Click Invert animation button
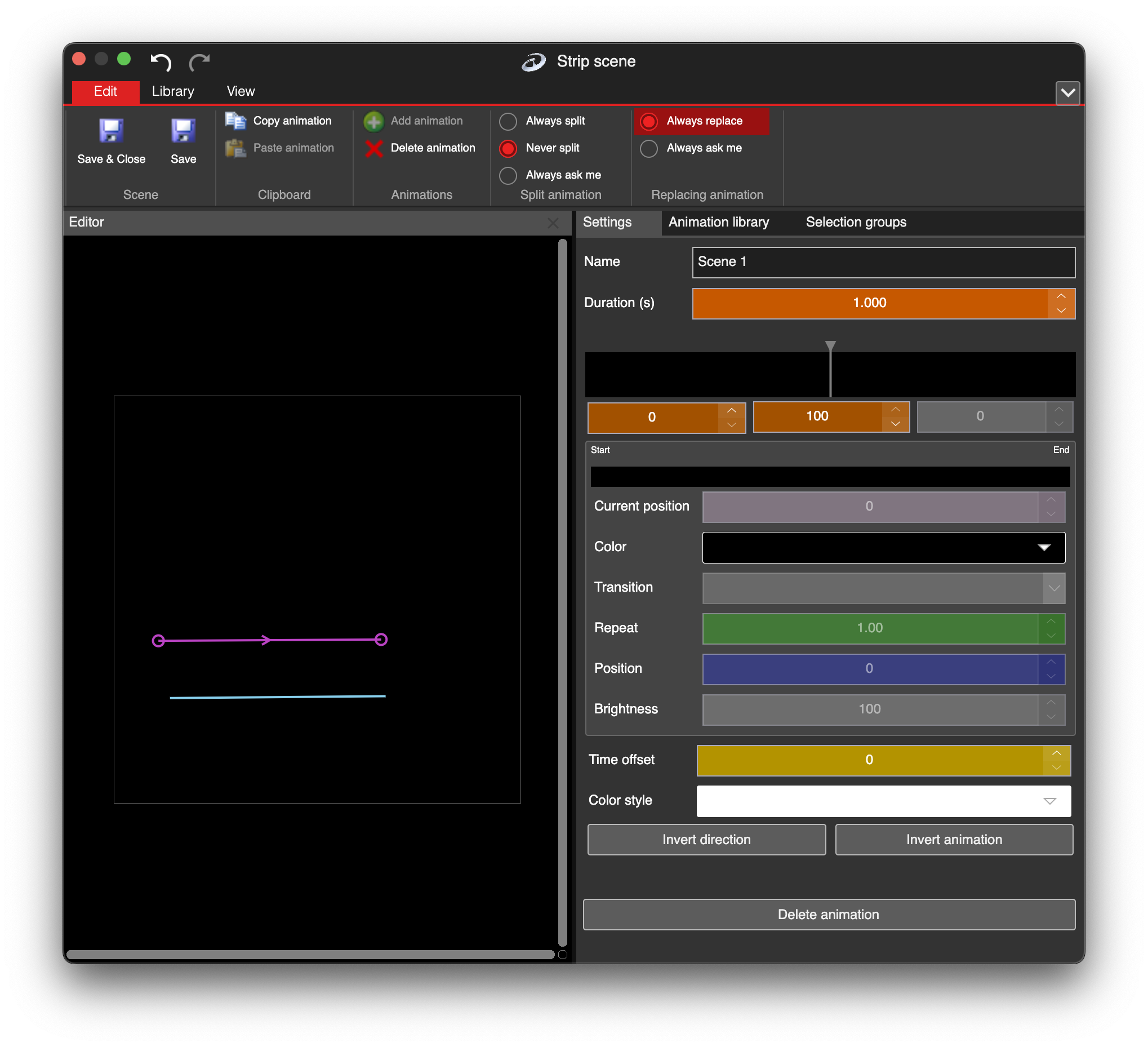 click(954, 840)
